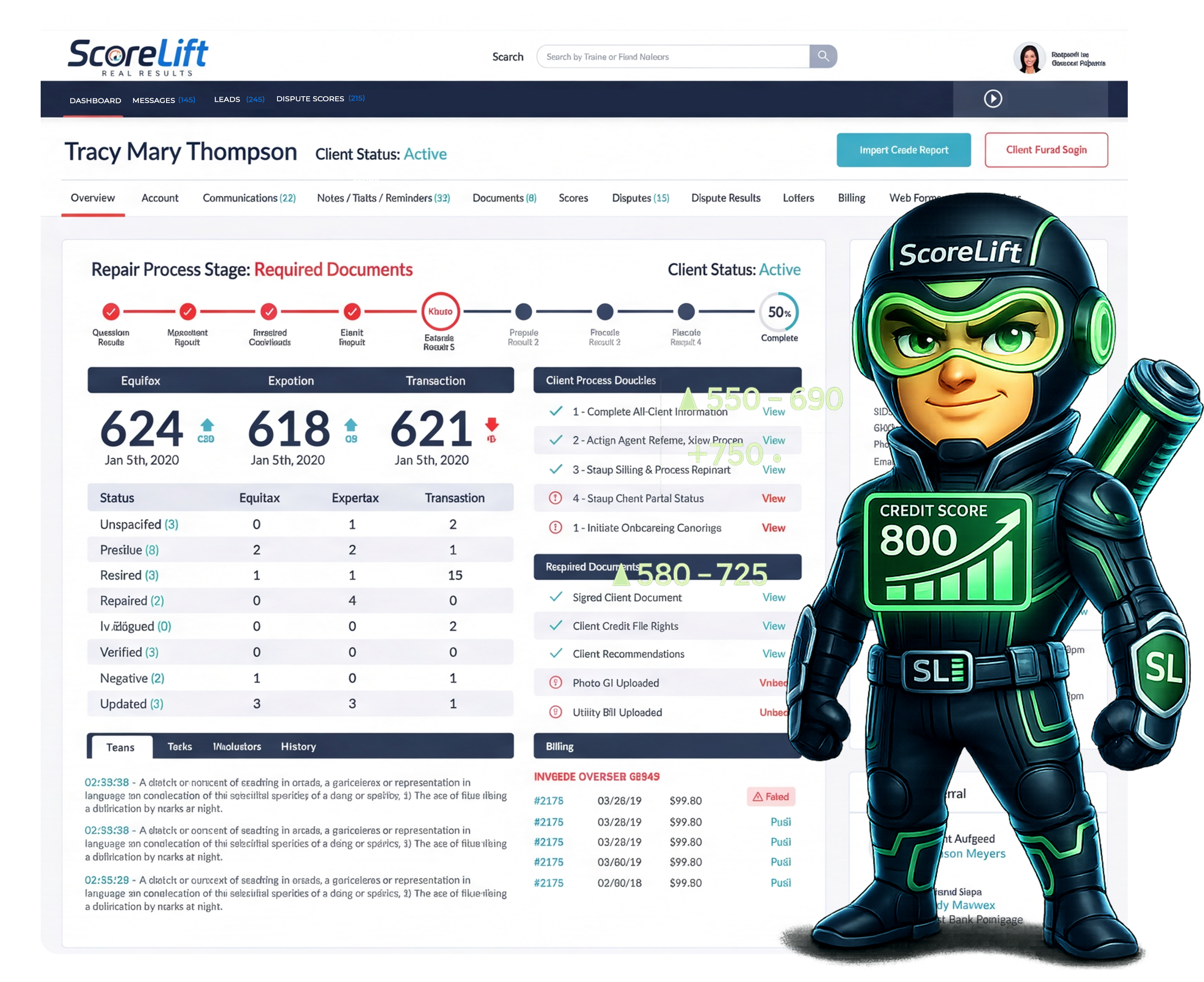Image resolution: width=1204 pixels, height=982 pixels.
Task: Click the play circle icon in navbar
Action: click(993, 98)
